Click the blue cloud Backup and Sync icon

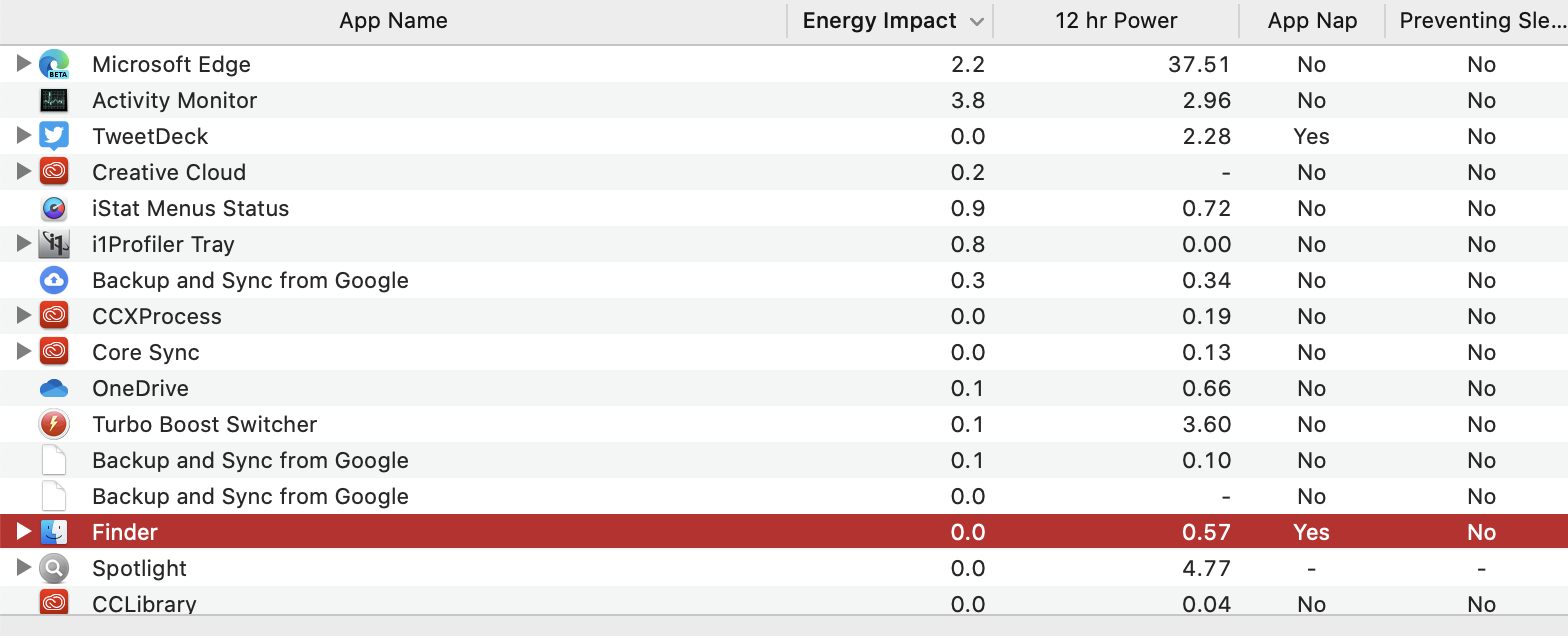pos(54,280)
